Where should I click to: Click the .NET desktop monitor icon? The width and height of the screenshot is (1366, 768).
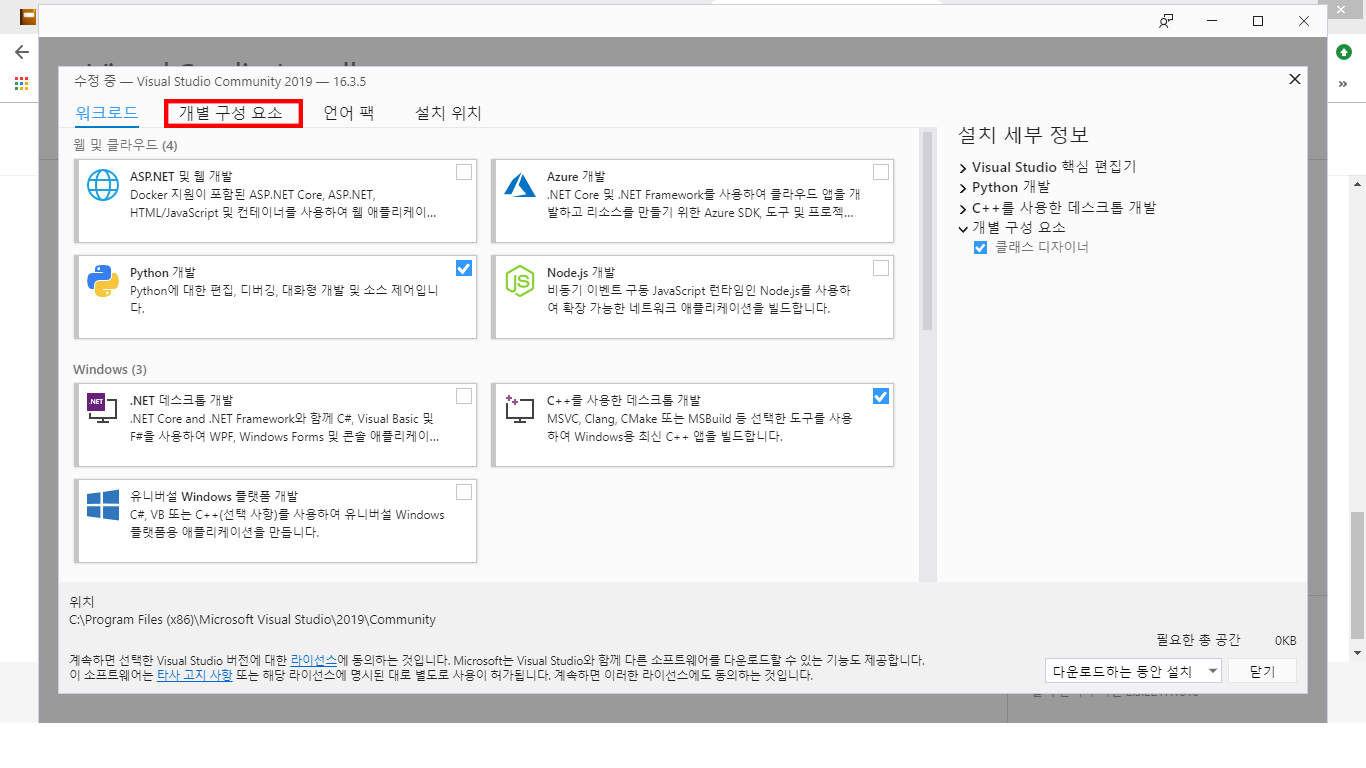click(103, 408)
